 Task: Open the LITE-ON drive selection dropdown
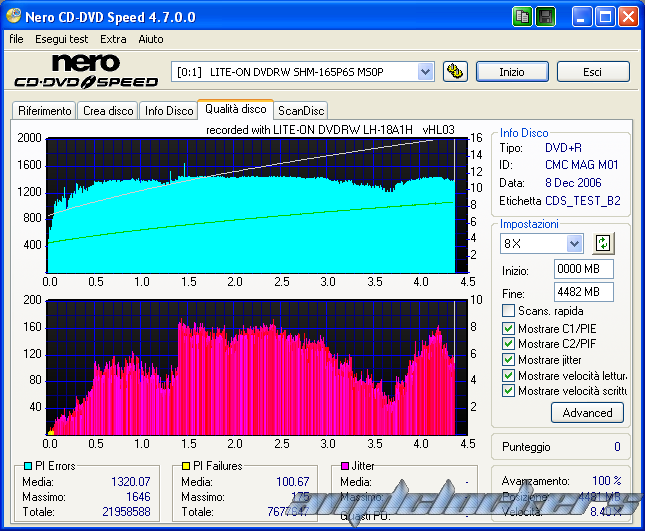[x=425, y=71]
